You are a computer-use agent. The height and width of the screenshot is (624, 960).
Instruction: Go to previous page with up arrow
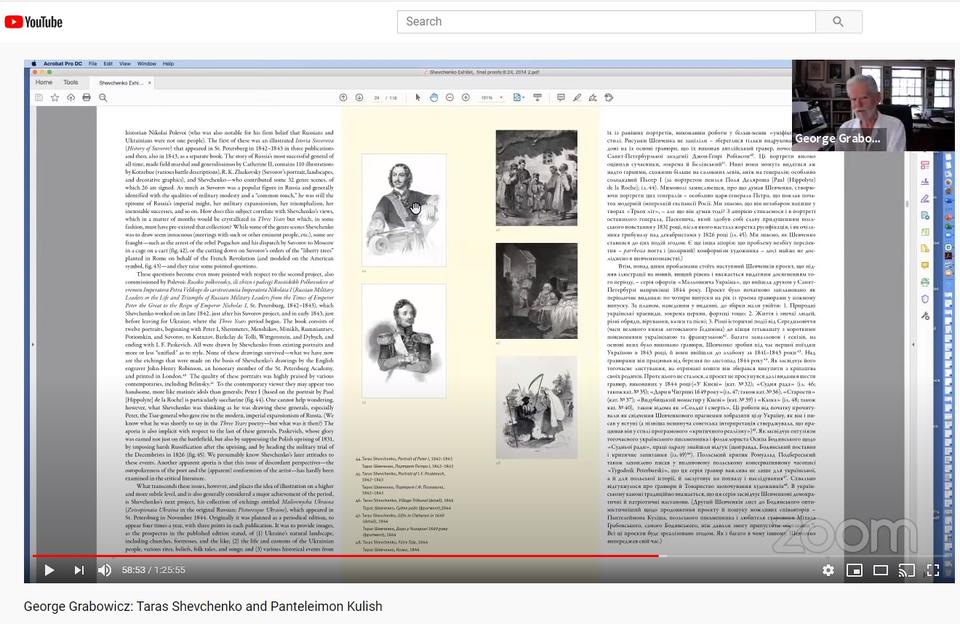[343, 97]
